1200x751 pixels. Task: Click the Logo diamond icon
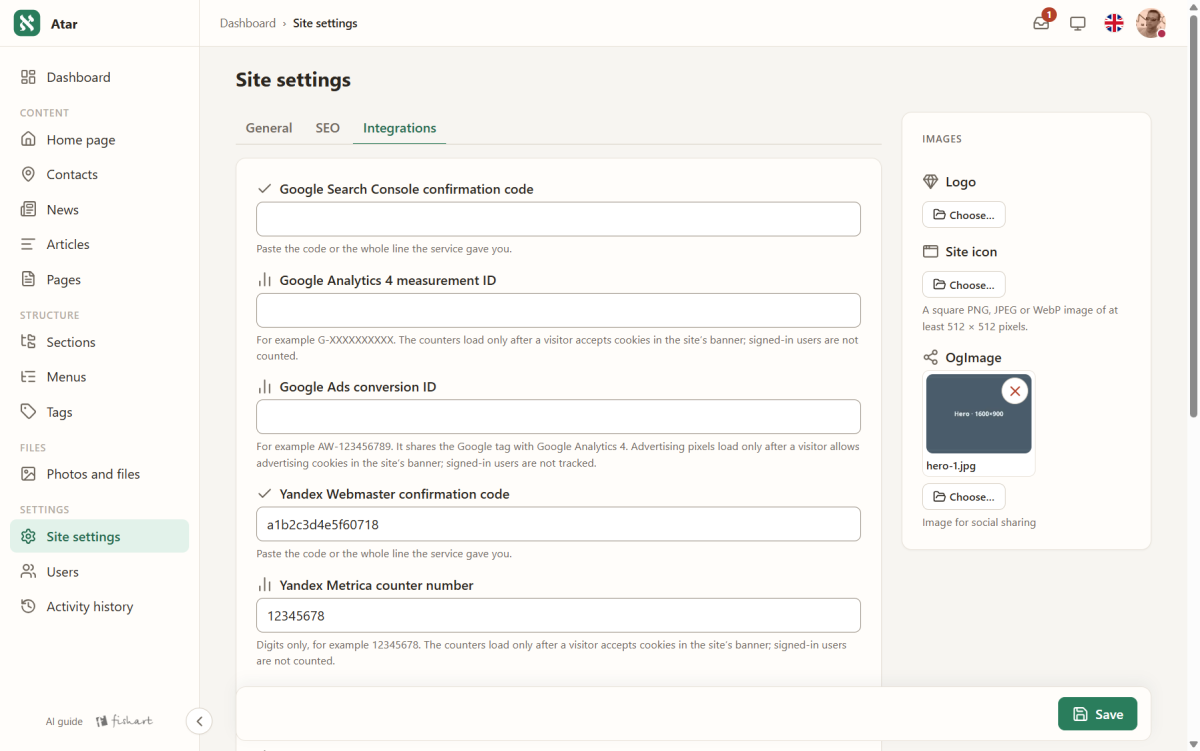pyautogui.click(x=930, y=182)
